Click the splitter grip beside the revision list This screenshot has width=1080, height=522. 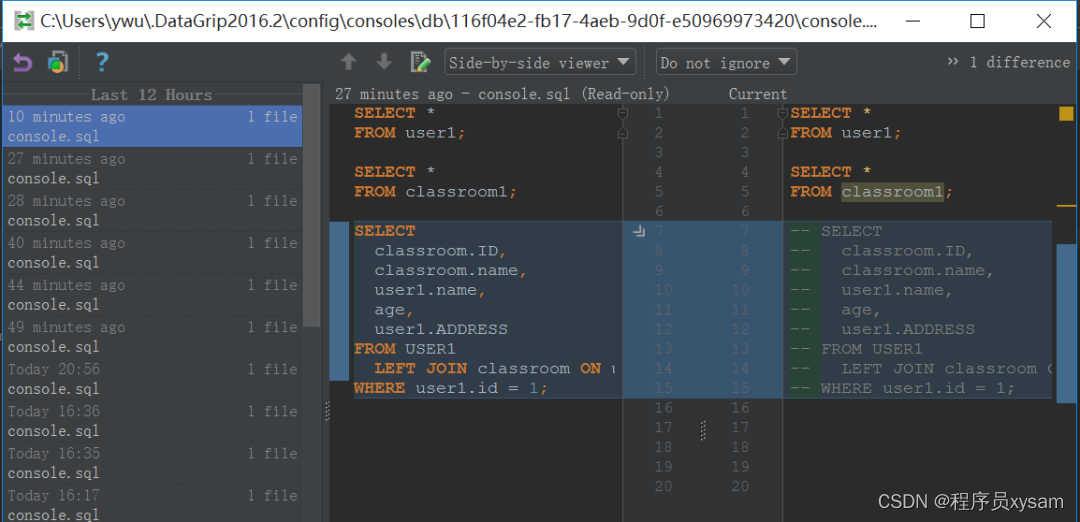[327, 412]
